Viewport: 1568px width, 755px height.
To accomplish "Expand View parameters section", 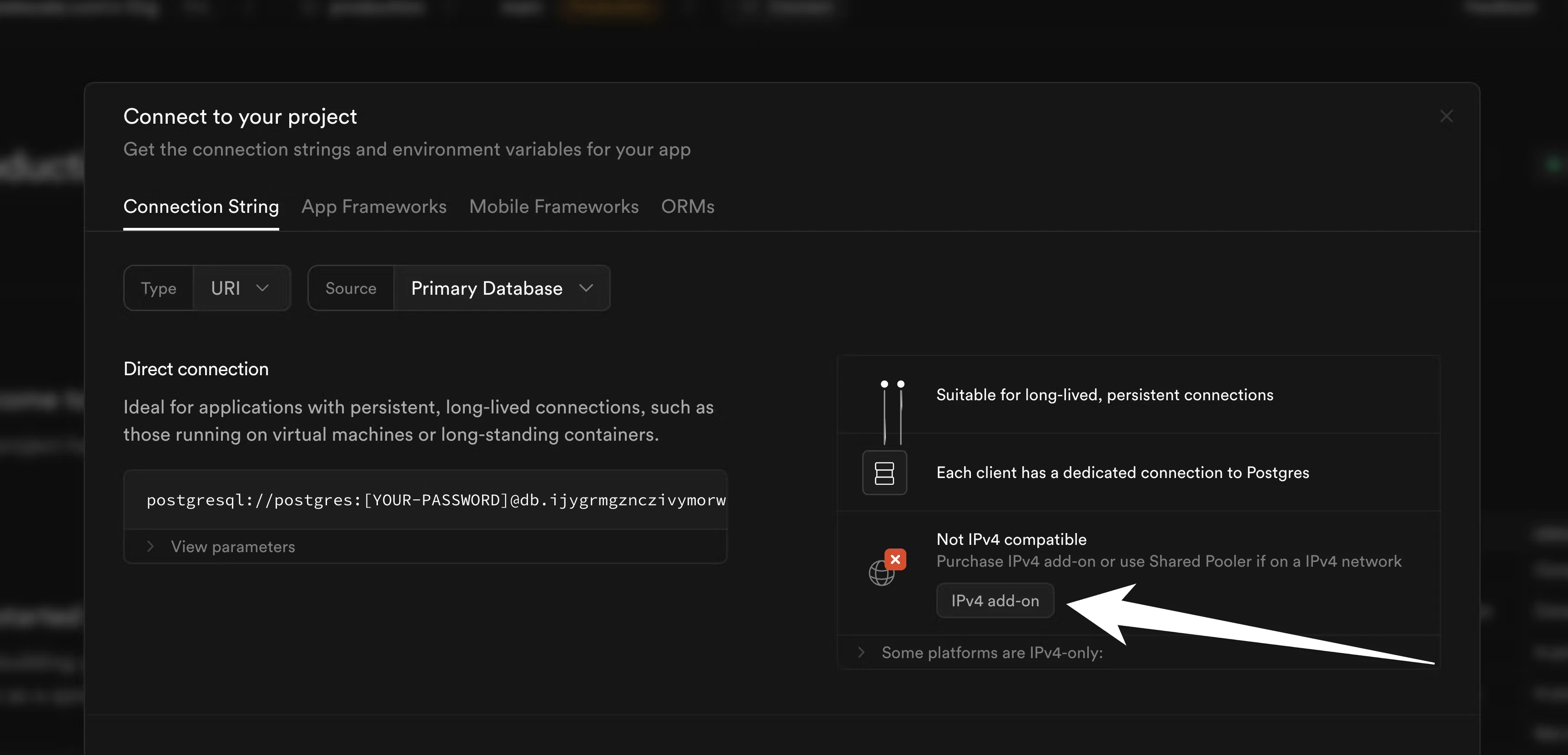I will (x=232, y=546).
